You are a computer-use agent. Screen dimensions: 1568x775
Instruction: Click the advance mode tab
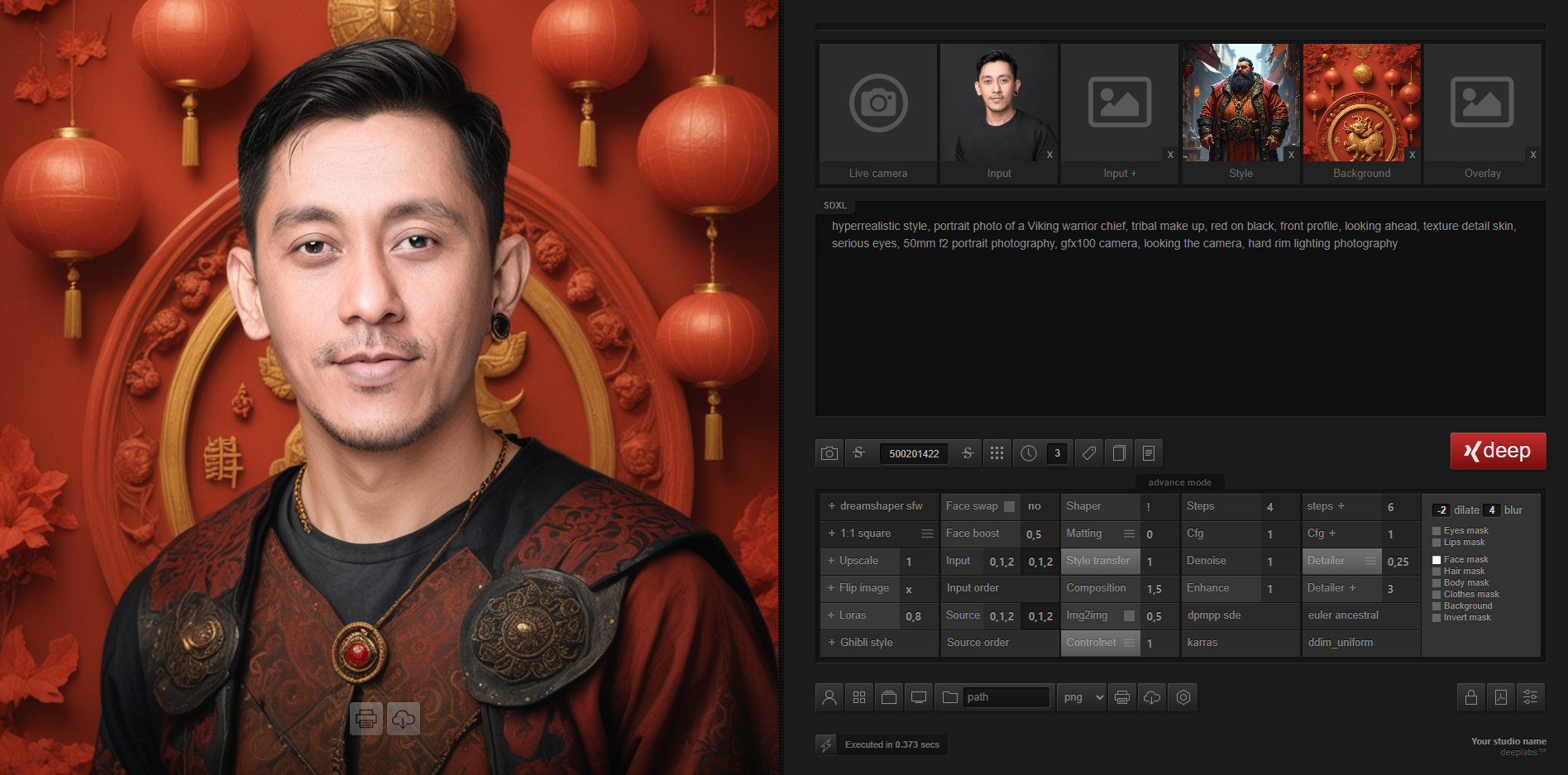[x=1180, y=482]
